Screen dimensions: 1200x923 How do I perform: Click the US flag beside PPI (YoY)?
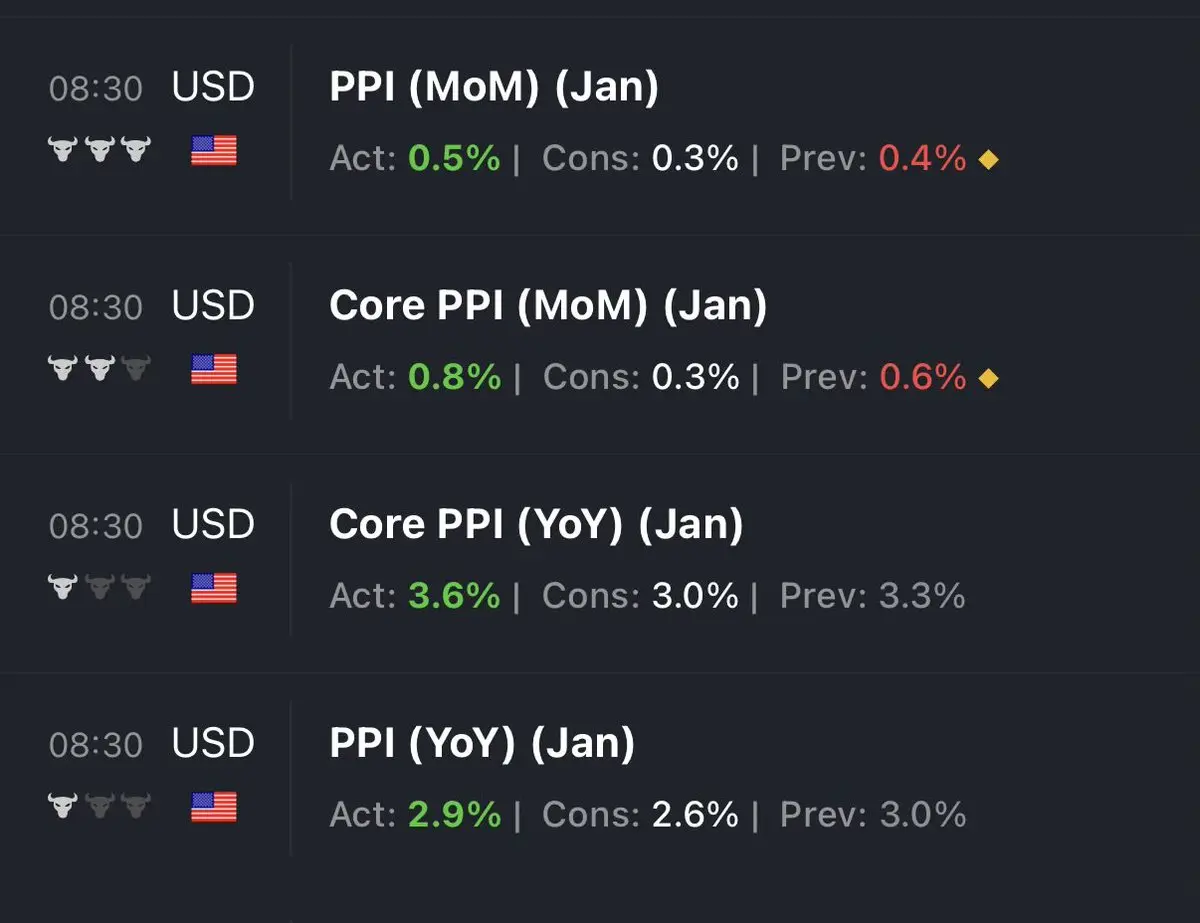coord(214,807)
